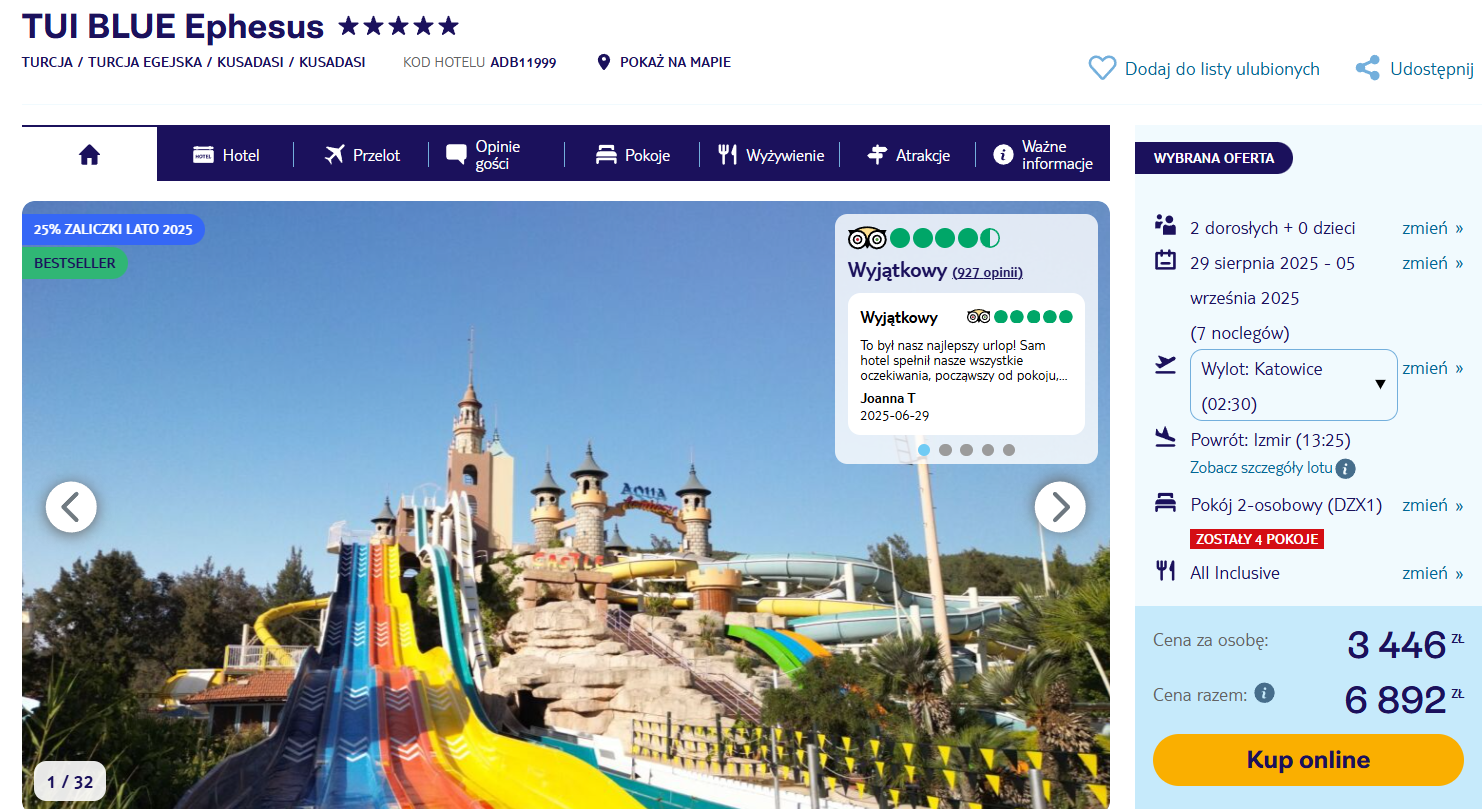
Task: Change the number of travelers via zmień
Action: point(1431,228)
